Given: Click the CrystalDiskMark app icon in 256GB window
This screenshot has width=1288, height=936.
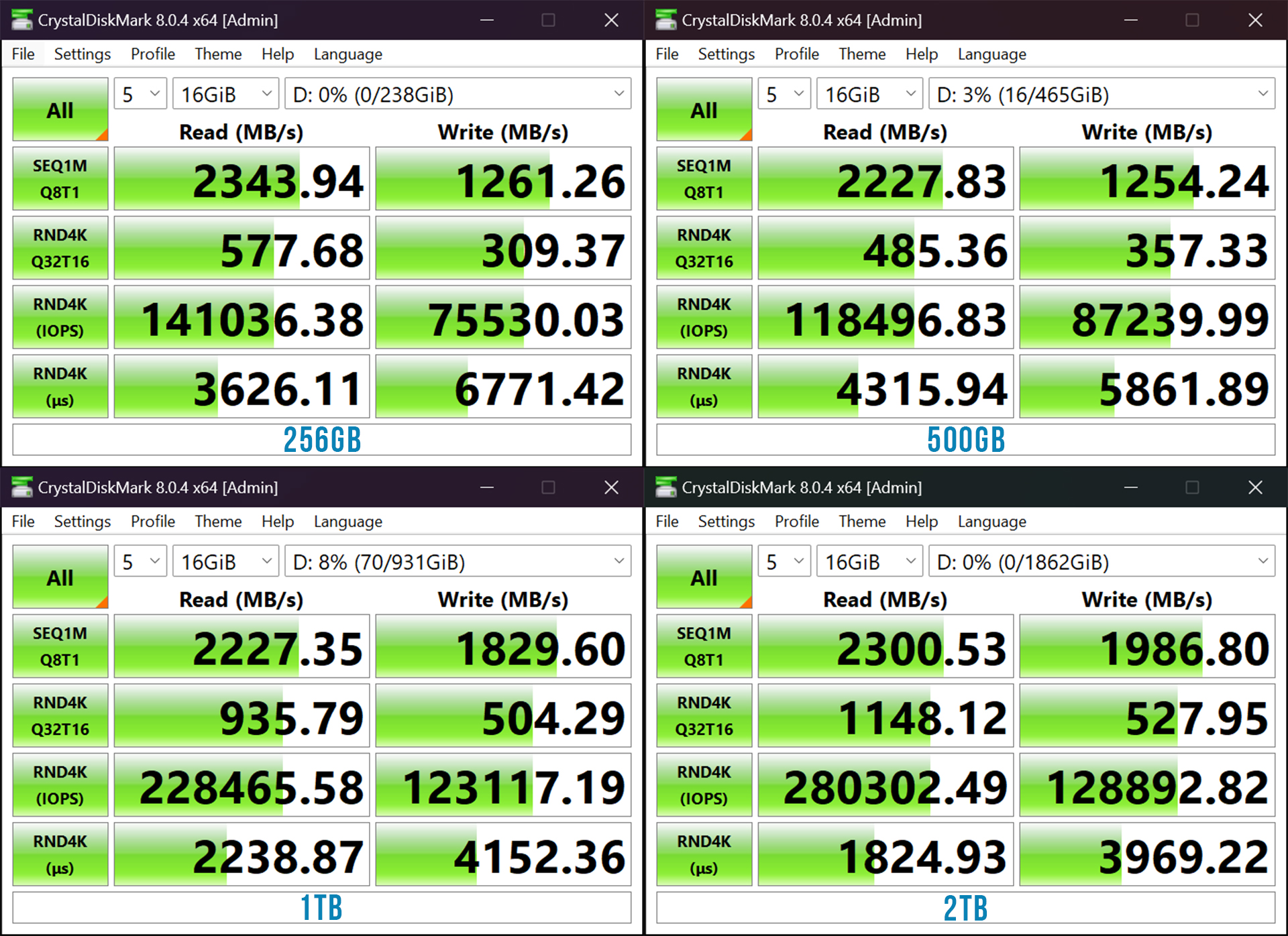Looking at the screenshot, I should pyautogui.click(x=22, y=20).
